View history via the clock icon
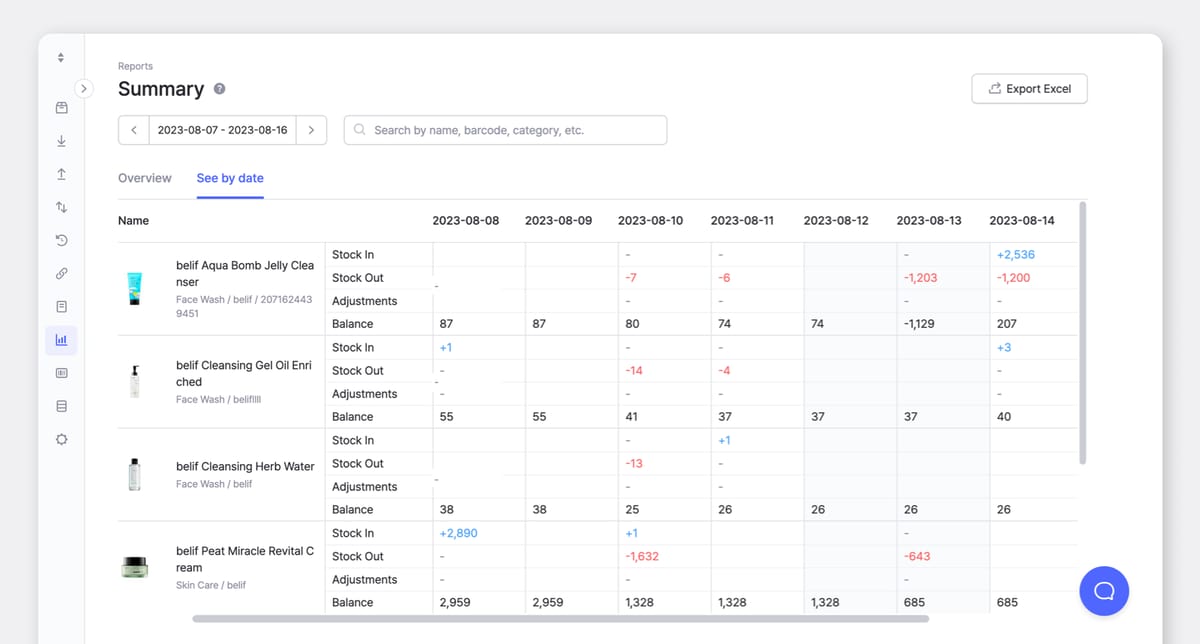Image resolution: width=1200 pixels, height=644 pixels. [61, 240]
